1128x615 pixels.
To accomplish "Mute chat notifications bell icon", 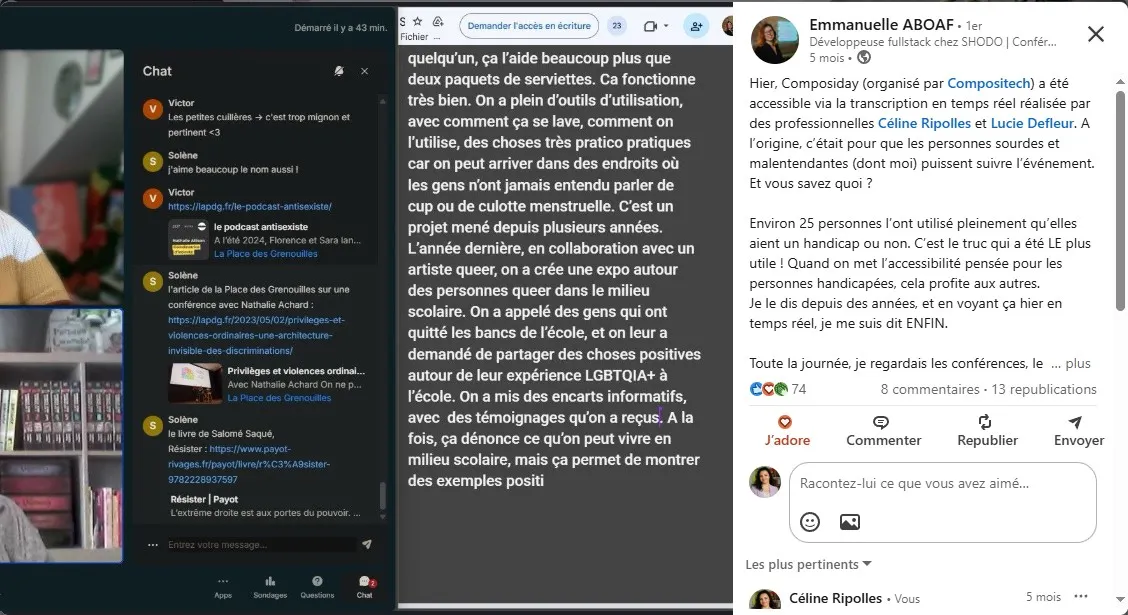I will tap(339, 71).
